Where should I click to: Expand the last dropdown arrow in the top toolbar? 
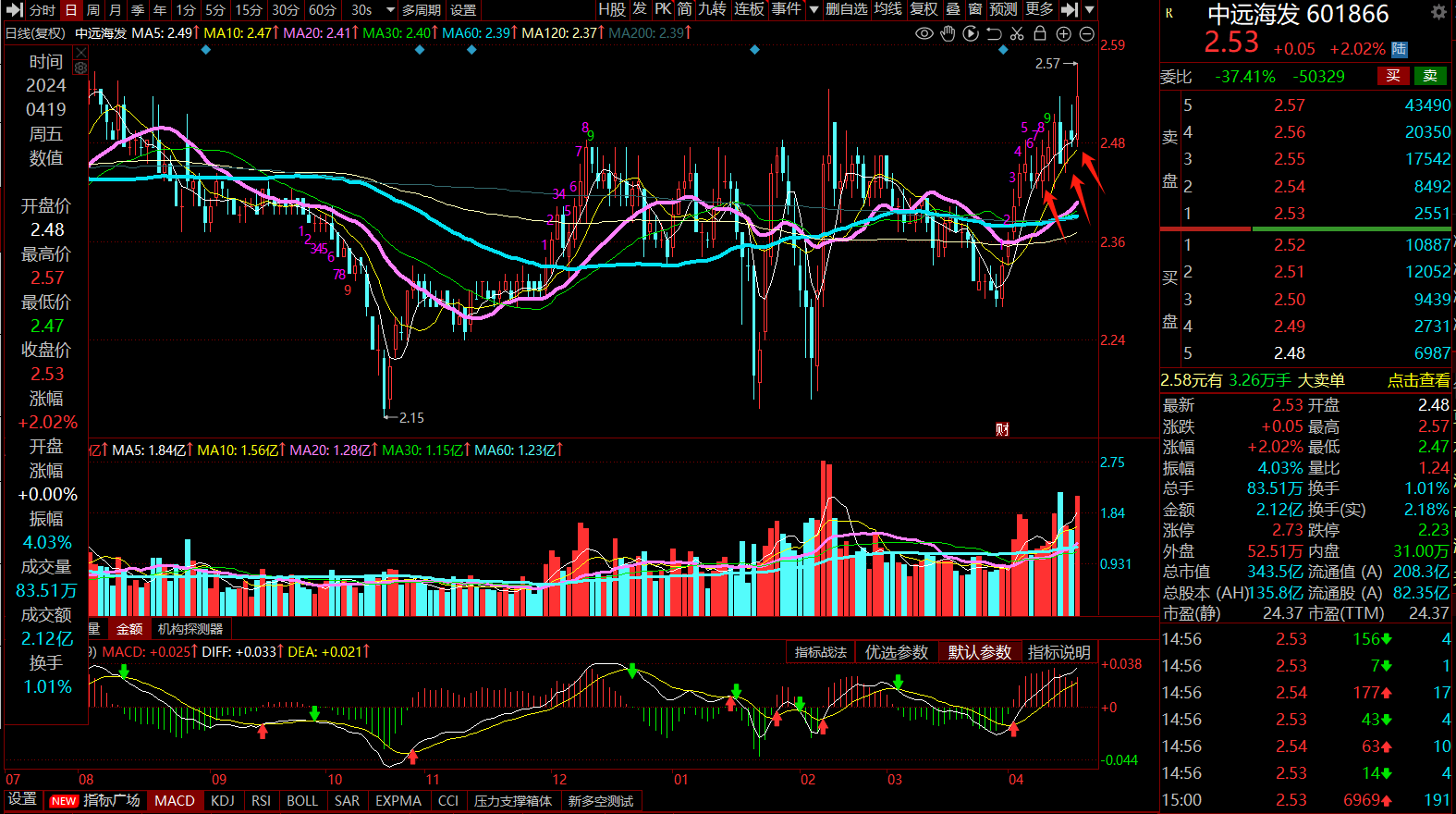[x=1090, y=10]
